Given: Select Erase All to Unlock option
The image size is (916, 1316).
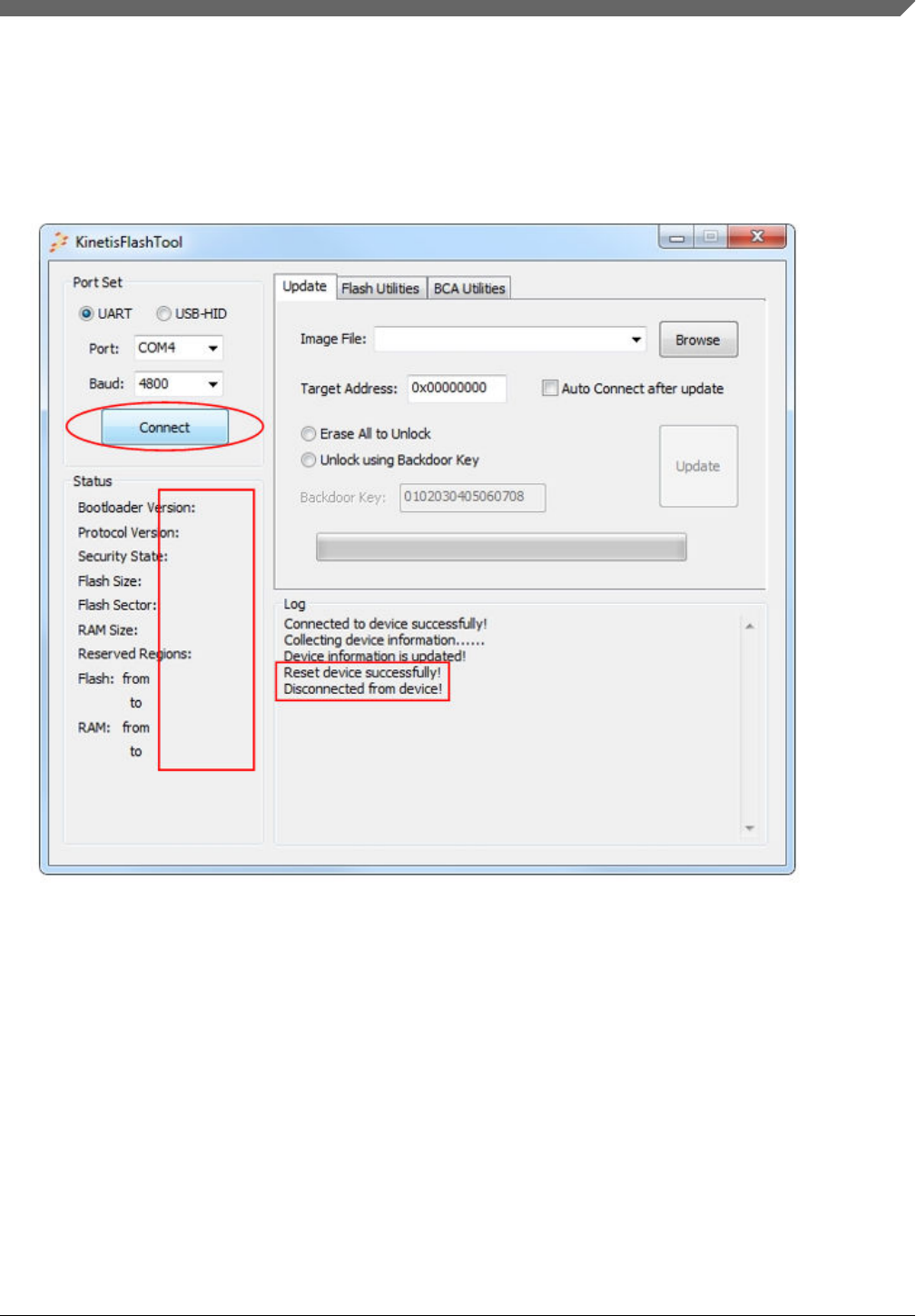Looking at the screenshot, I should [309, 434].
